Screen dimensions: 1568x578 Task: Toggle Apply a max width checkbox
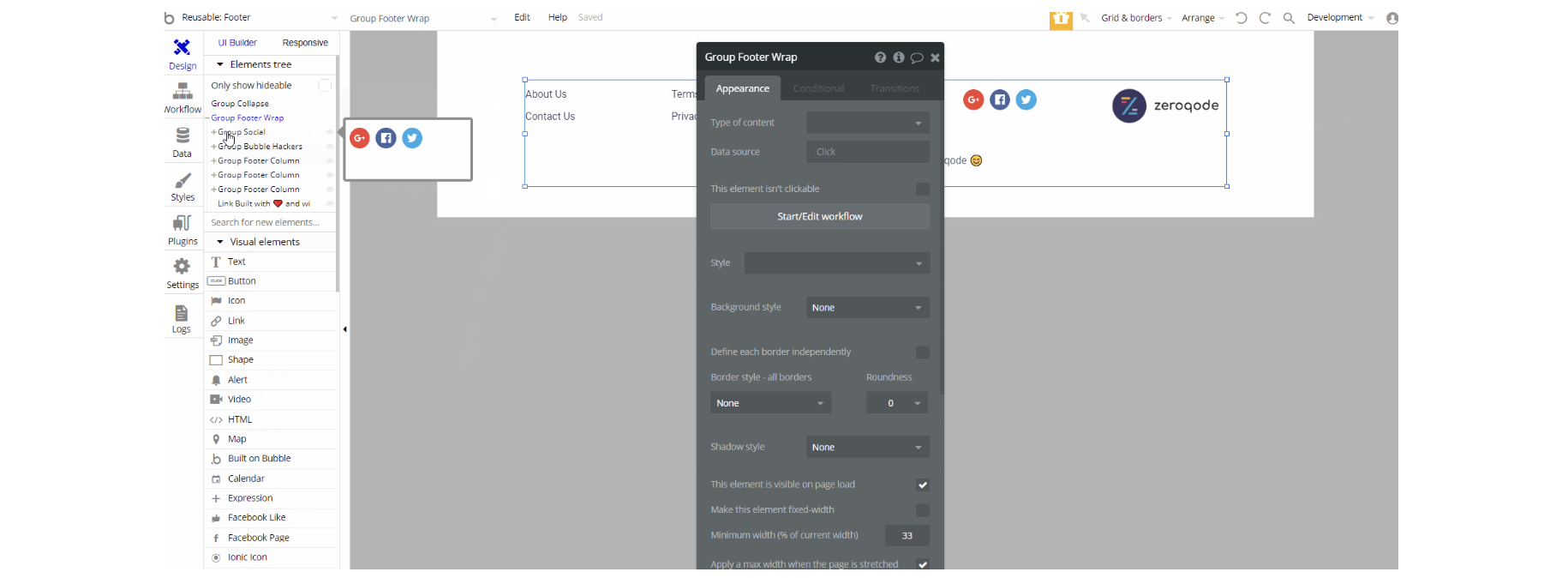coord(923,564)
